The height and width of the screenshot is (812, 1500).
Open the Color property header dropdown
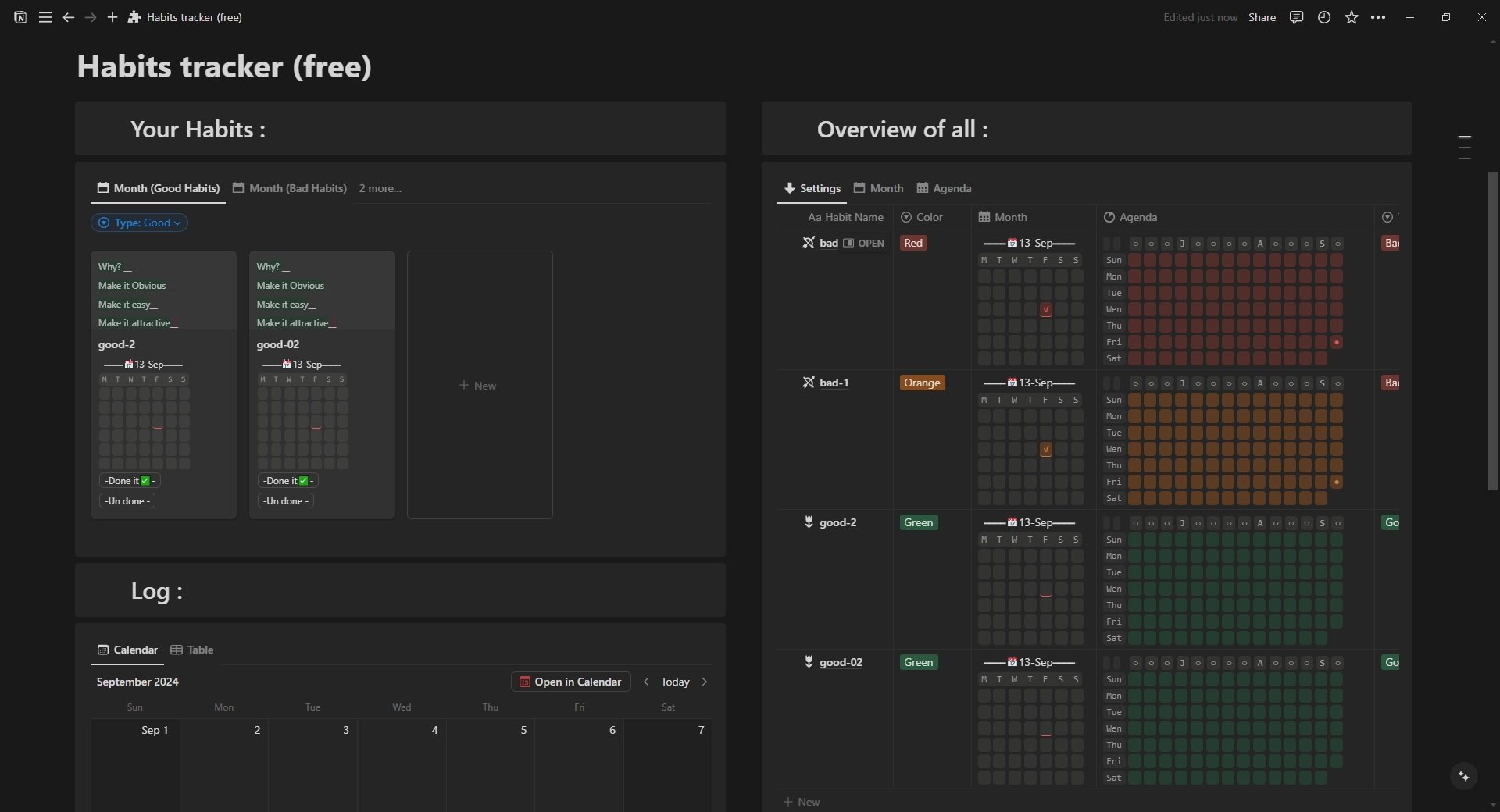[x=928, y=217]
